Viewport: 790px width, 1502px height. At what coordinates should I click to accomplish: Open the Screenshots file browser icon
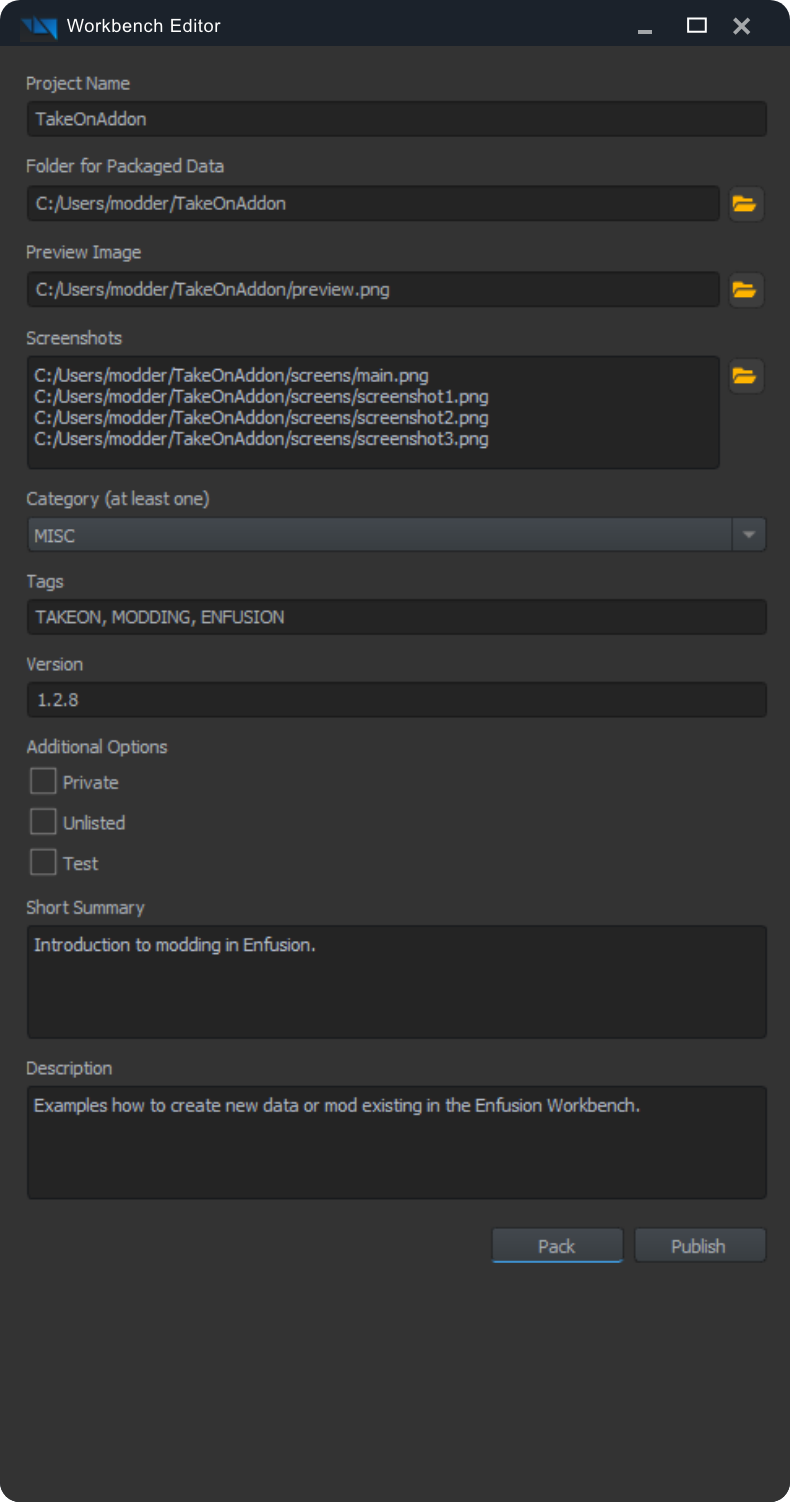point(745,376)
